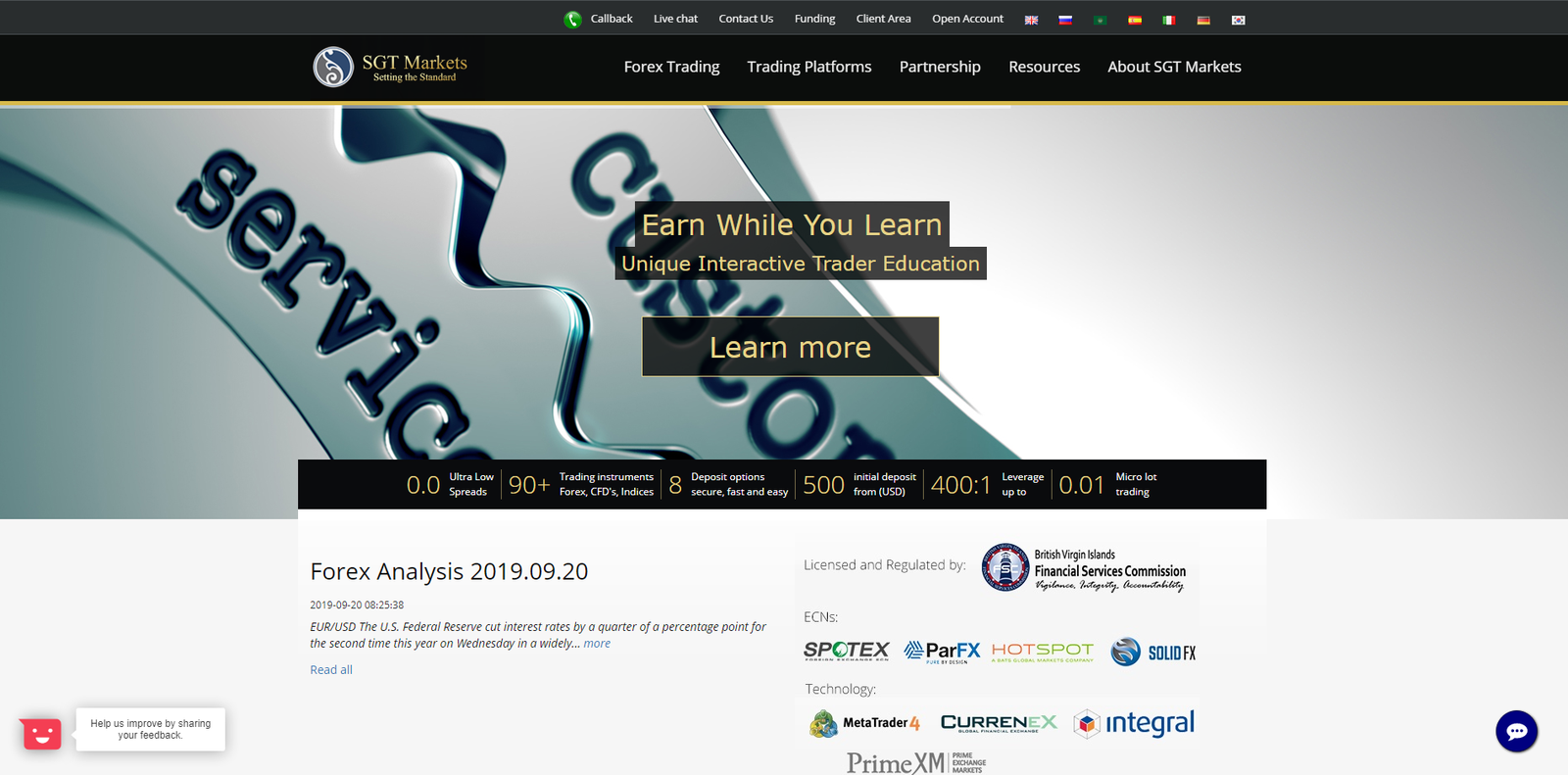Choose the Italian flag language
The width and height of the screenshot is (1568, 775).
(1169, 20)
